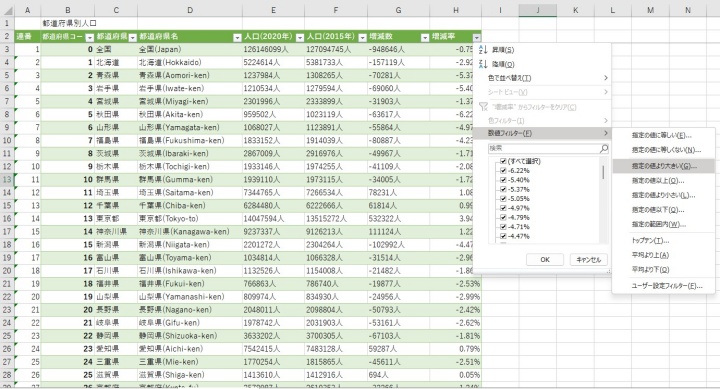This screenshot has width=720, height=389.
Task: Open the 都道府県コード column filter dropdown
Action: pyautogui.click(x=90, y=38)
